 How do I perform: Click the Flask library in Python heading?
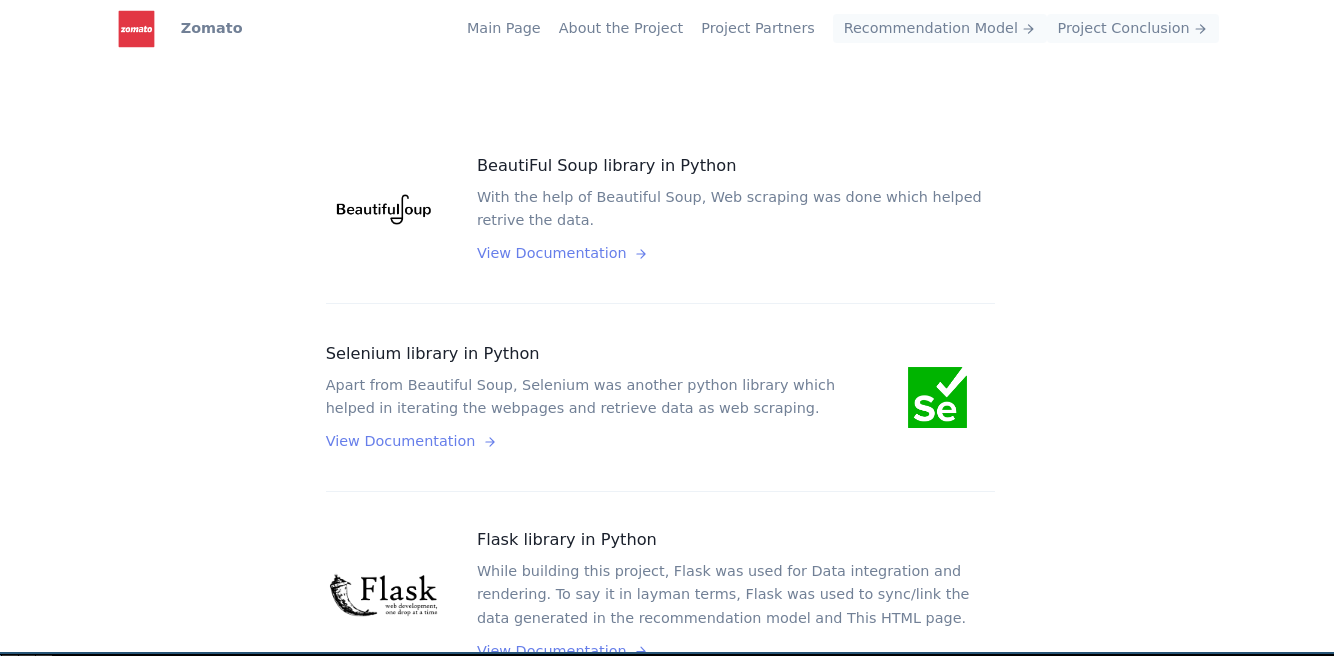click(566, 539)
